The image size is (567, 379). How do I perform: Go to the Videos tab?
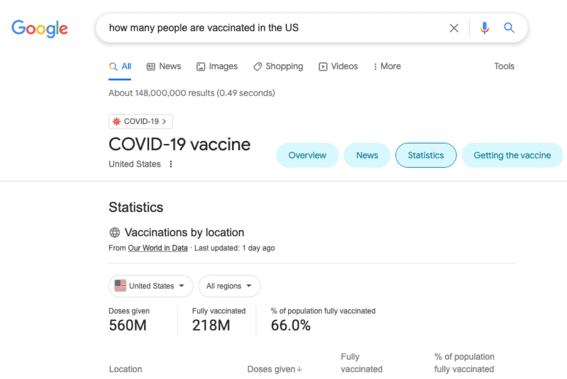coord(338,67)
